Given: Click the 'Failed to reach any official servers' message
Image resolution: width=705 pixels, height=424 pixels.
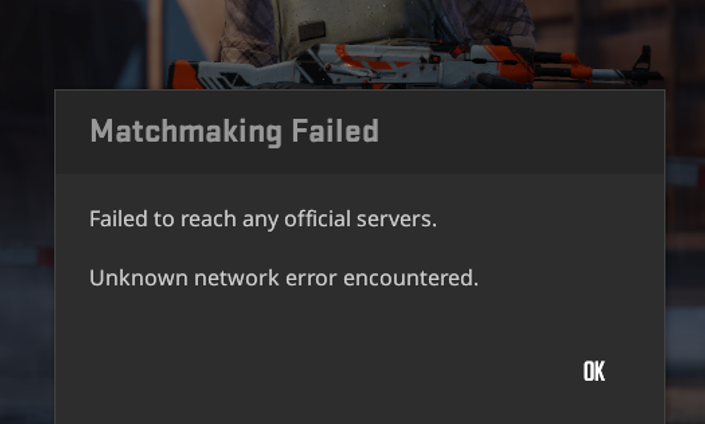Looking at the screenshot, I should [263, 219].
